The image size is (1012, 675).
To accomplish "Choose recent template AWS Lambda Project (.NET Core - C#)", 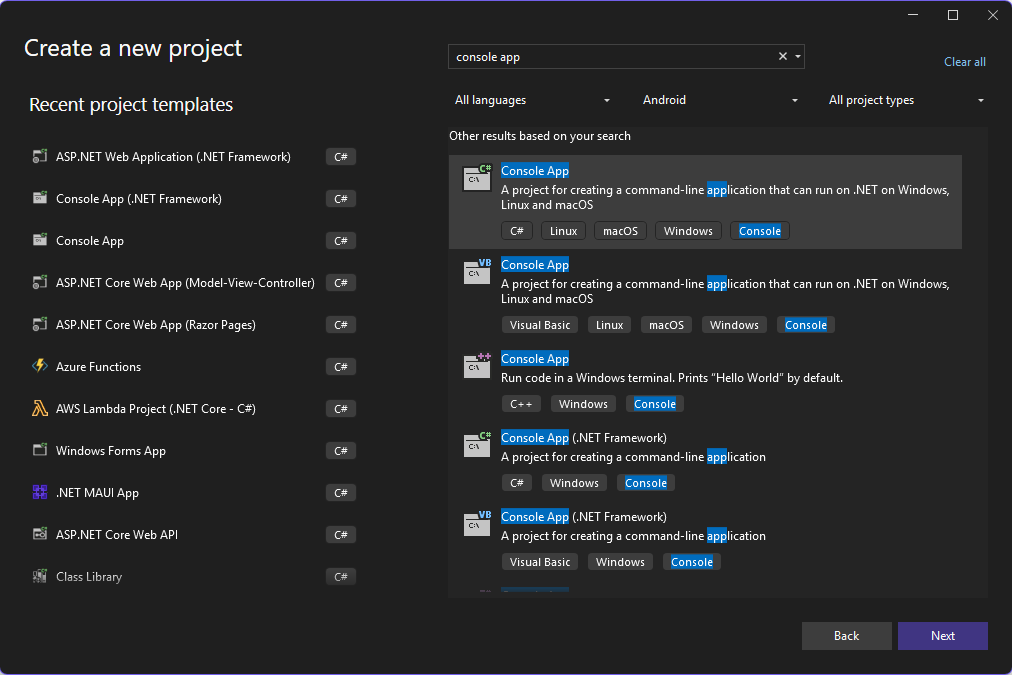I will 194,408.
